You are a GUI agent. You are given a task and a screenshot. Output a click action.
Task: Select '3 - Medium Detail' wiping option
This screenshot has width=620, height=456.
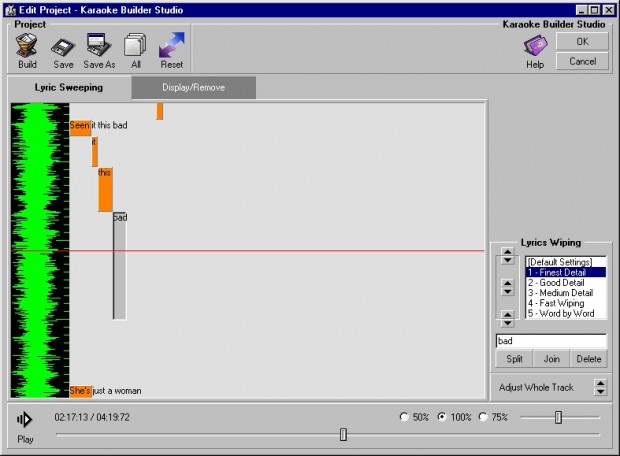pyautogui.click(x=566, y=293)
